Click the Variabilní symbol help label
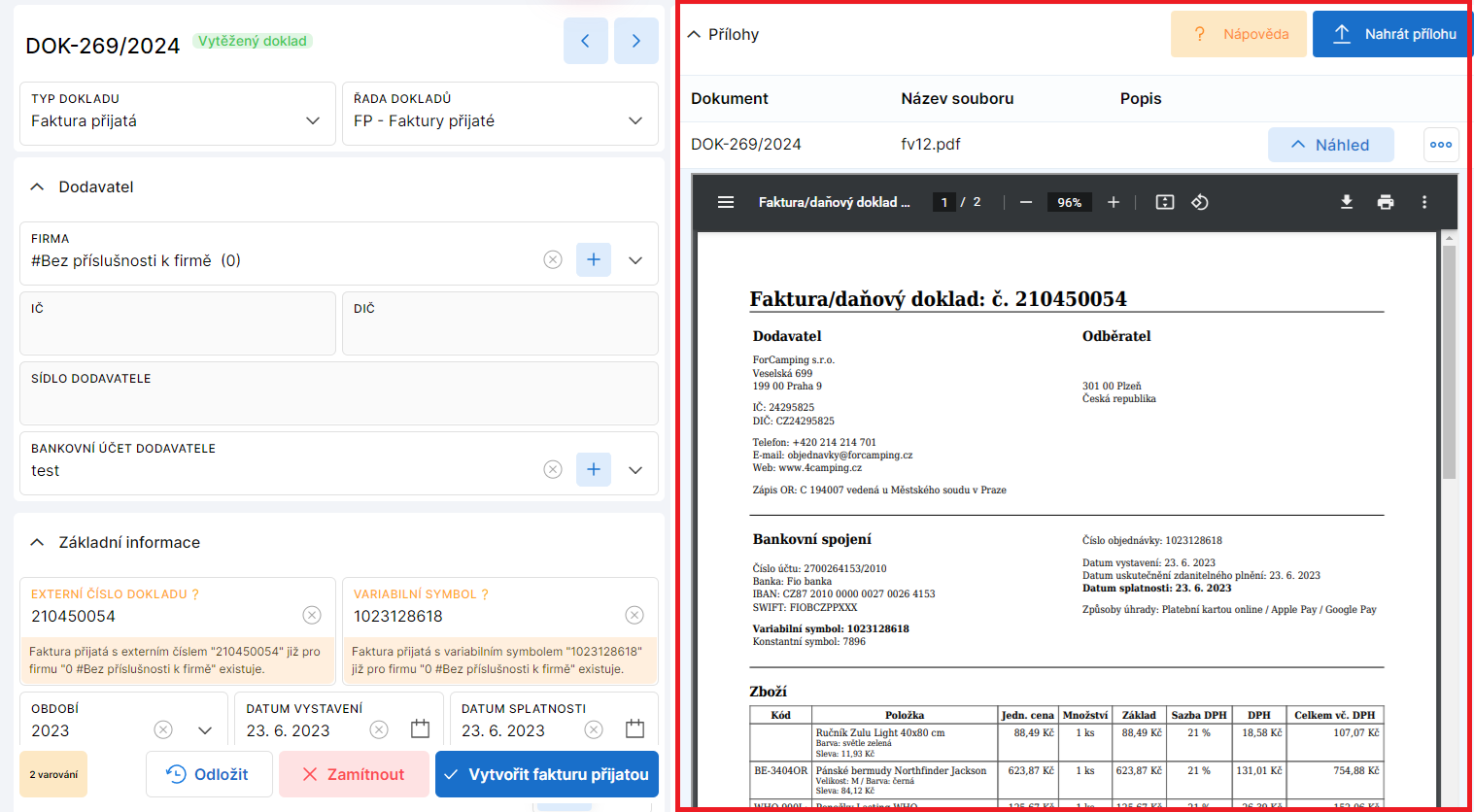The image size is (1474, 812). 421,593
